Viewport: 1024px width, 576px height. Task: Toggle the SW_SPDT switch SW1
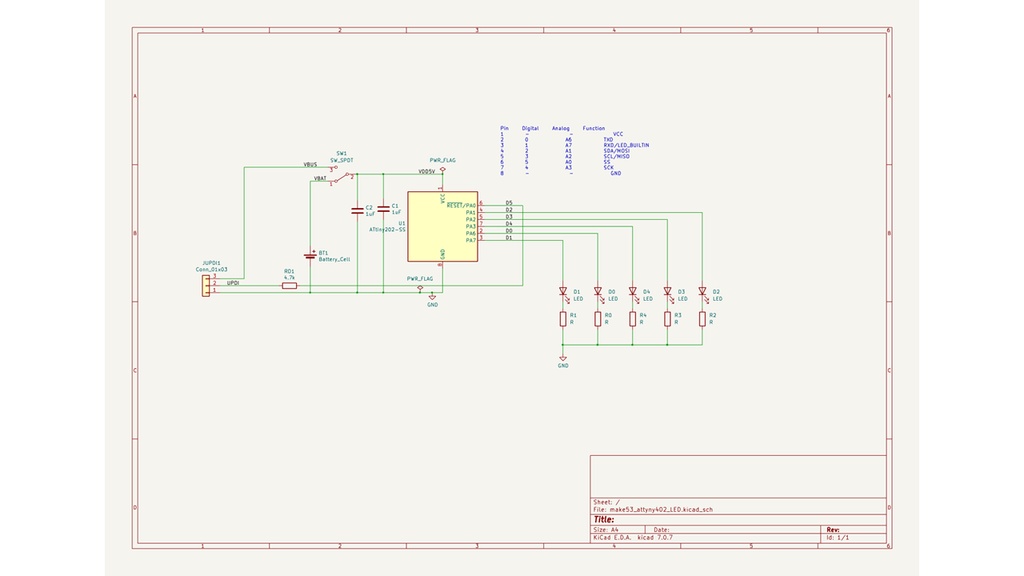[x=341, y=176]
